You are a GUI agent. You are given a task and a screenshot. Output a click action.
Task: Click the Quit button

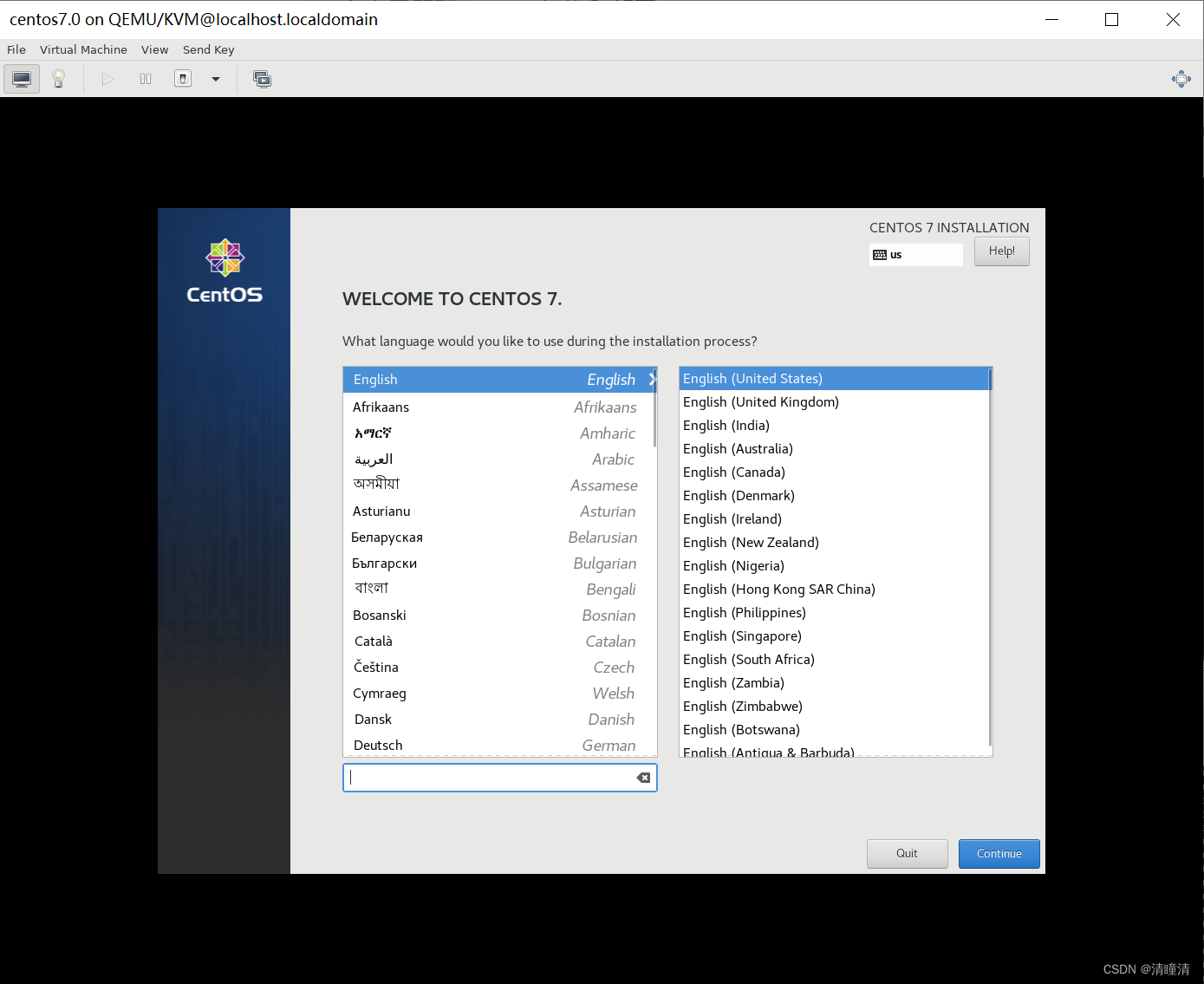pos(907,853)
